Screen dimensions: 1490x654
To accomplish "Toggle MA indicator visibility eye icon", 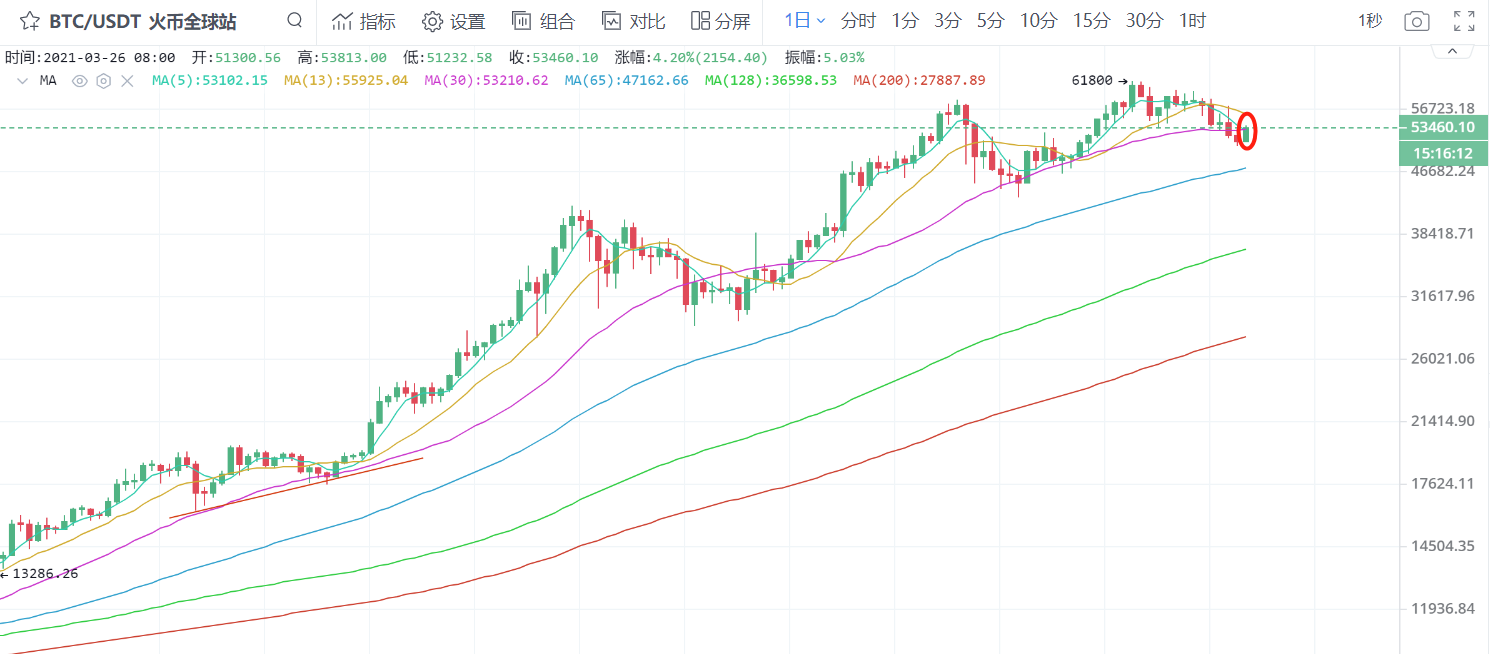I will pos(80,80).
